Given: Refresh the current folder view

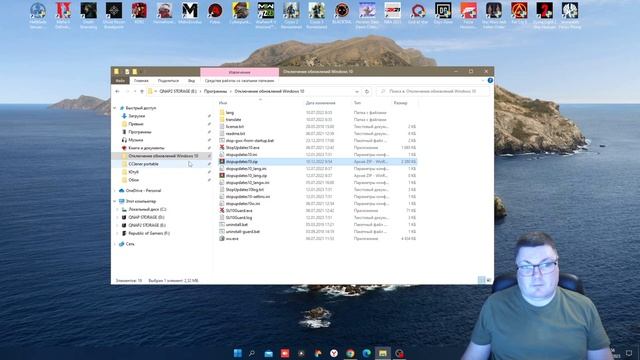Looking at the screenshot, I should tap(367, 91).
